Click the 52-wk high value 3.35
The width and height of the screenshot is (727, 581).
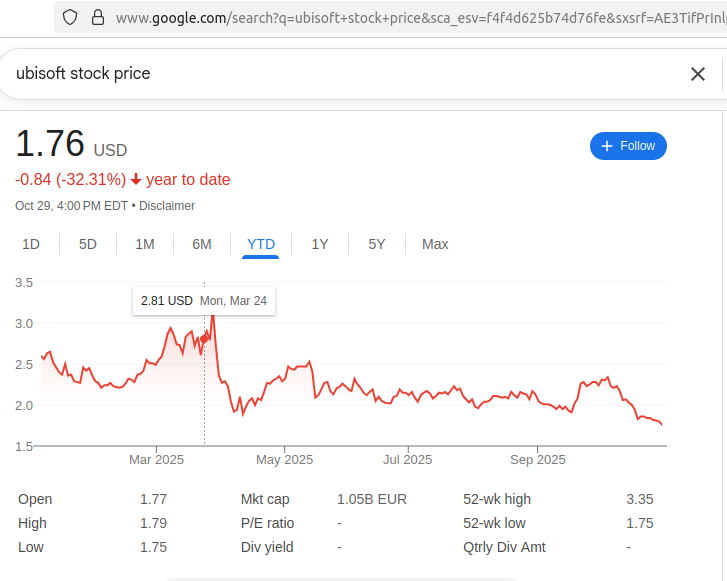(x=640, y=499)
